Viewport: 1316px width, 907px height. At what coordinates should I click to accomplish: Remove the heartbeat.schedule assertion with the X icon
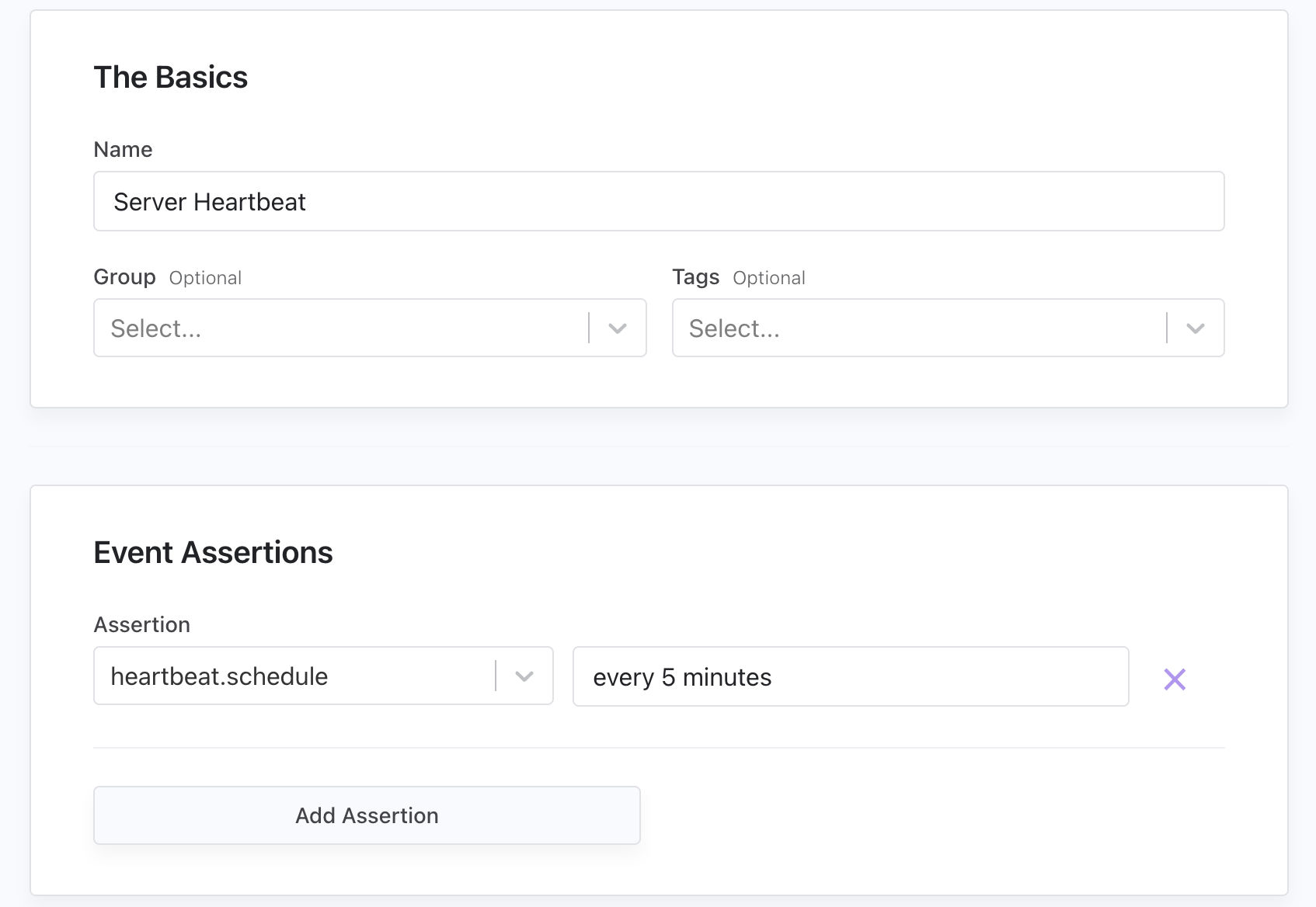1175,679
